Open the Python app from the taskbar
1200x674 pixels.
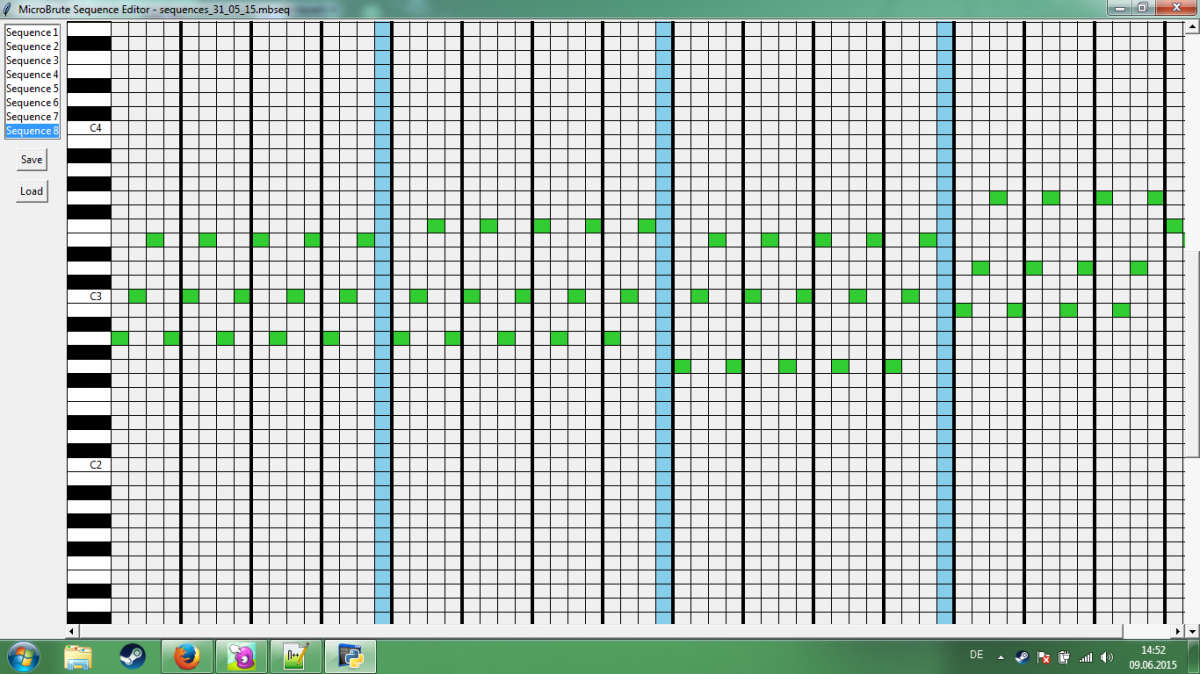point(350,657)
